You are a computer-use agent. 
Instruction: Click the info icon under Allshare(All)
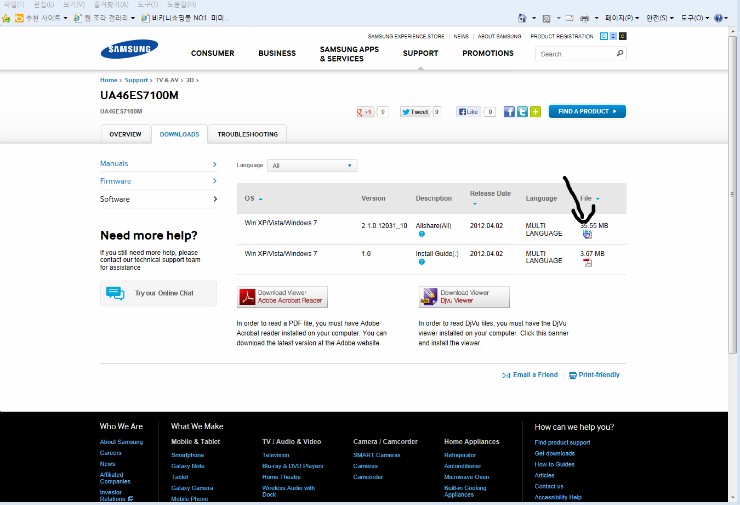point(421,234)
